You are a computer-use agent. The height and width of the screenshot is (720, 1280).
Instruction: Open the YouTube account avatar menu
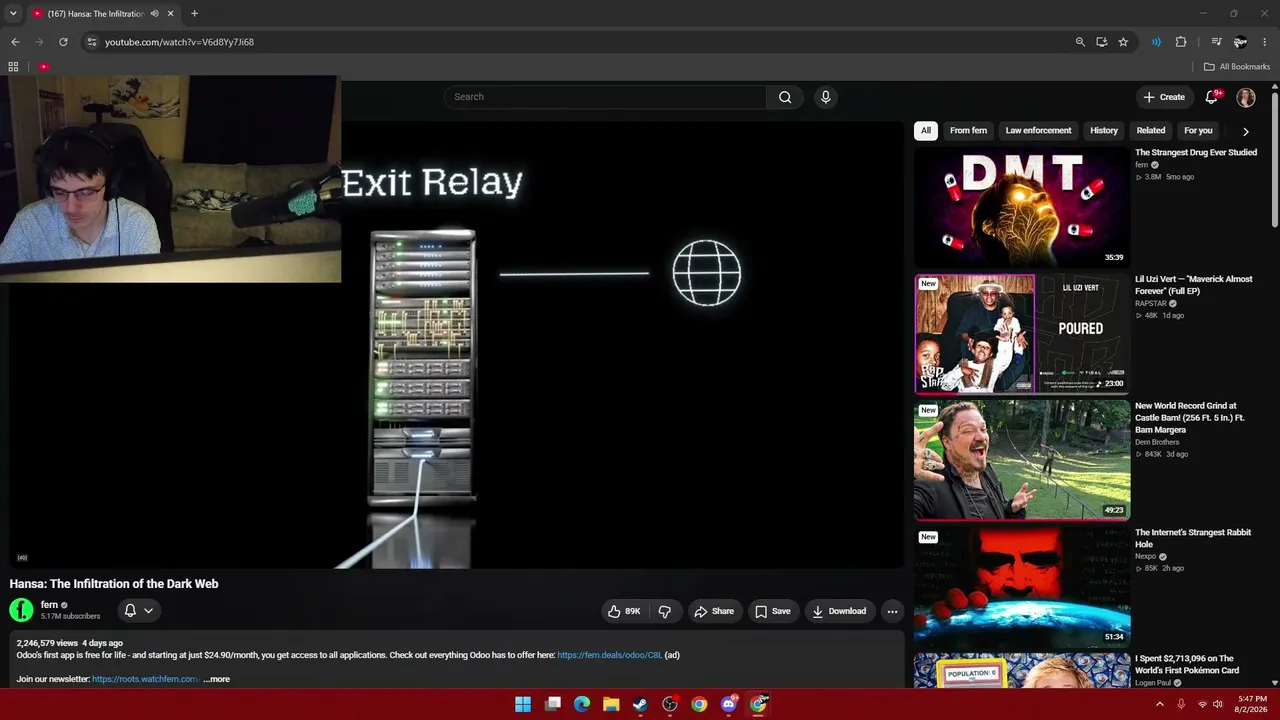1246,97
